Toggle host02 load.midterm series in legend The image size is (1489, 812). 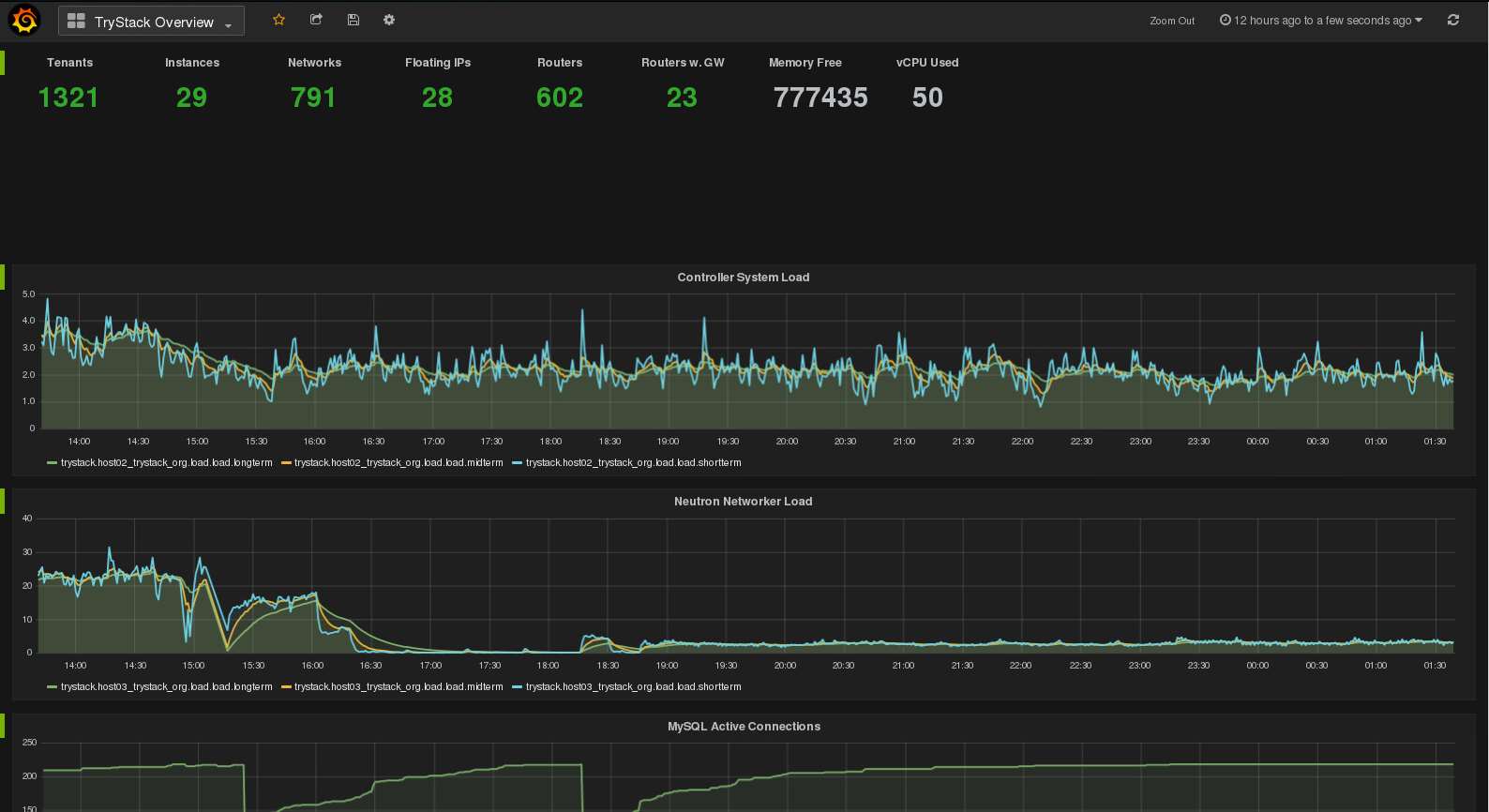[x=399, y=463]
